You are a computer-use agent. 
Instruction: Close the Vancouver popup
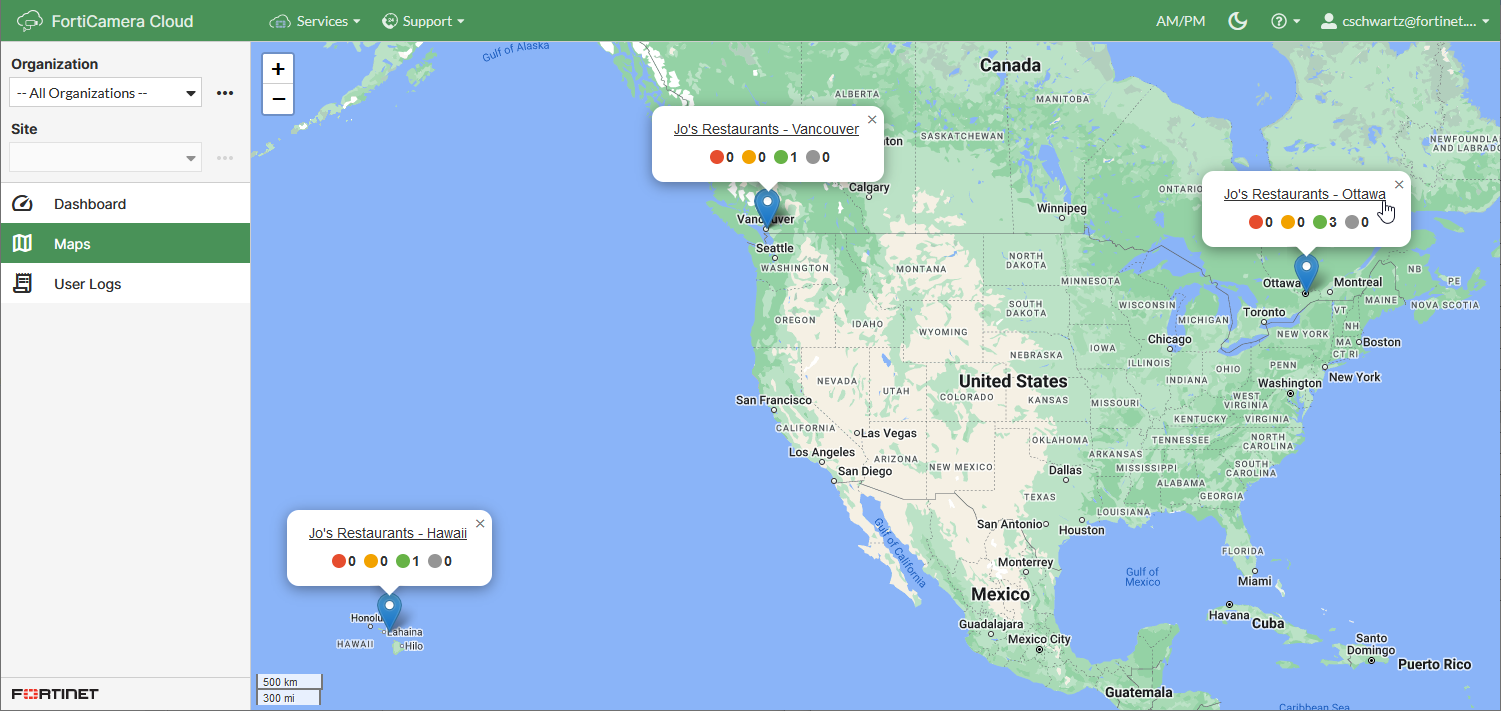(x=872, y=119)
